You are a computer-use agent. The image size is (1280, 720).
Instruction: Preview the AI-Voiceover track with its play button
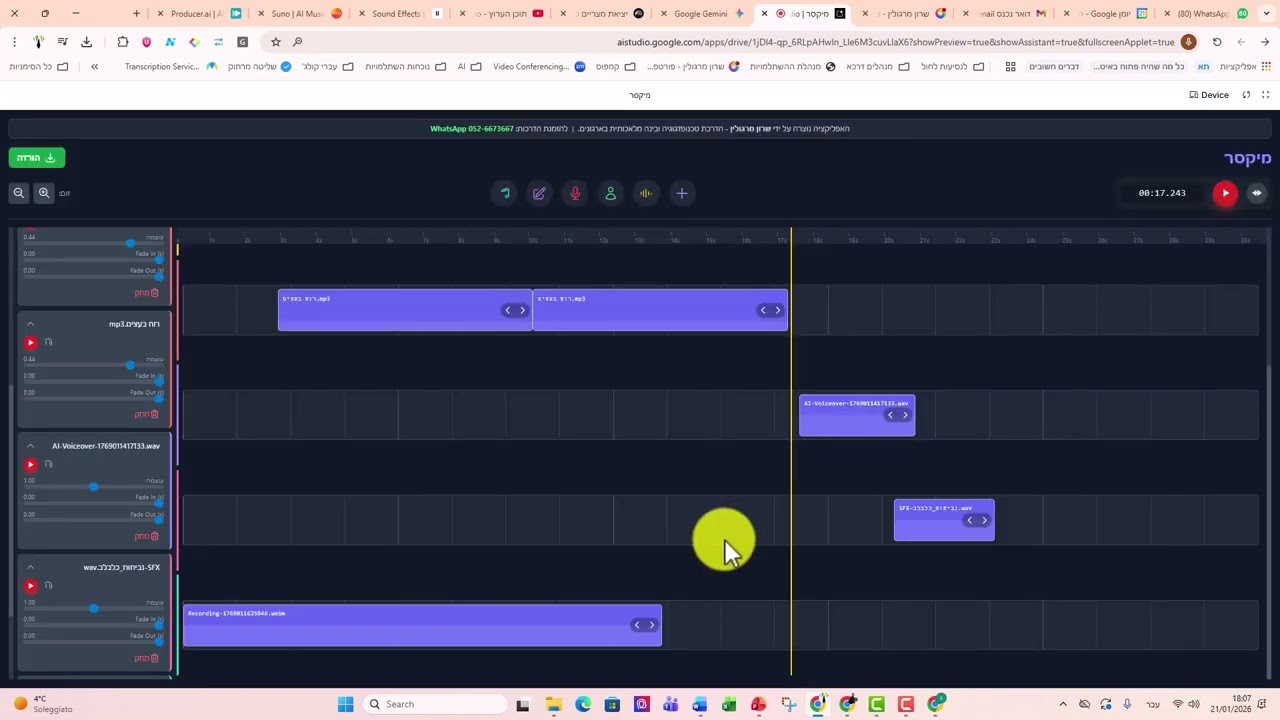point(30,464)
